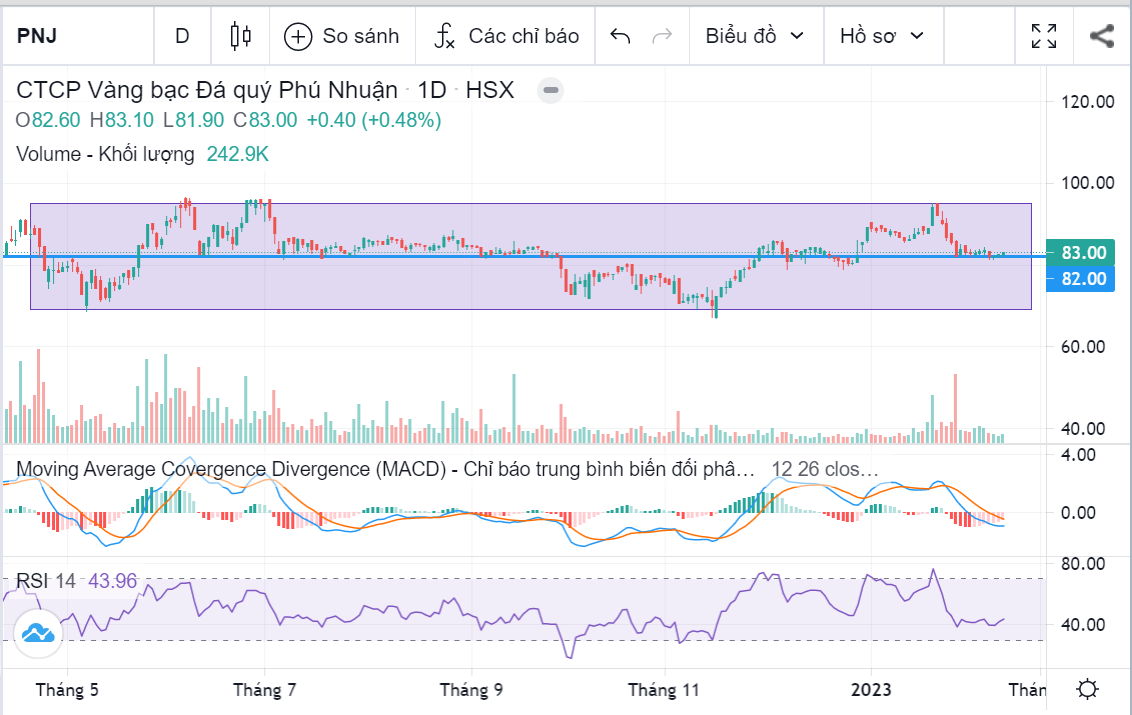Image resolution: width=1132 pixels, height=715 pixels.
Task: Collapse the chart legend with gray minus button
Action: pos(550,91)
